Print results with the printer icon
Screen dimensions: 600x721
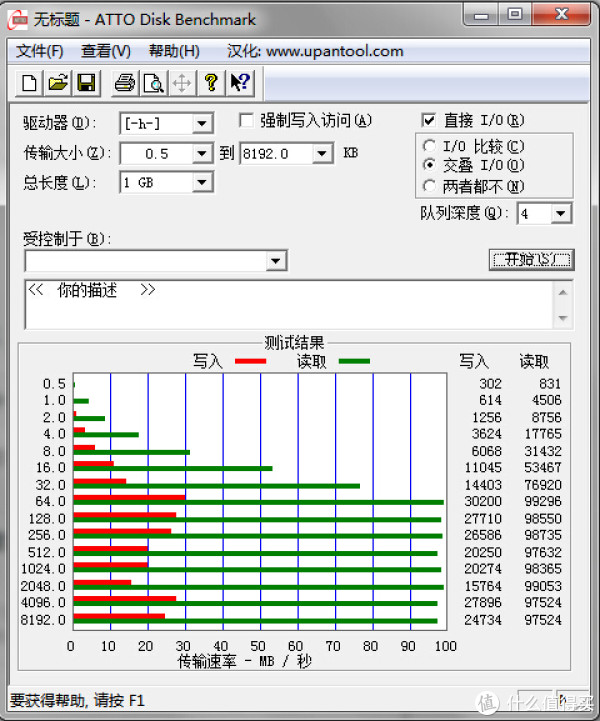[125, 83]
